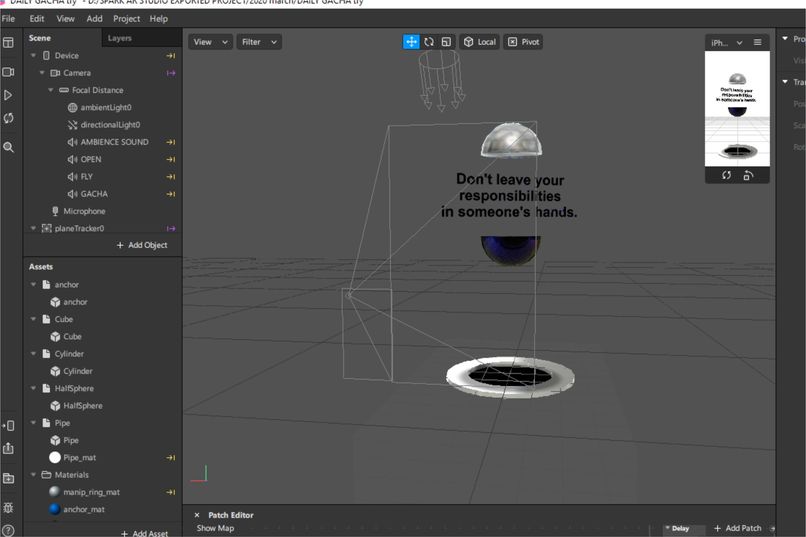The height and width of the screenshot is (537, 806).
Task: Toggle Local coordinate mode
Action: [x=480, y=42]
